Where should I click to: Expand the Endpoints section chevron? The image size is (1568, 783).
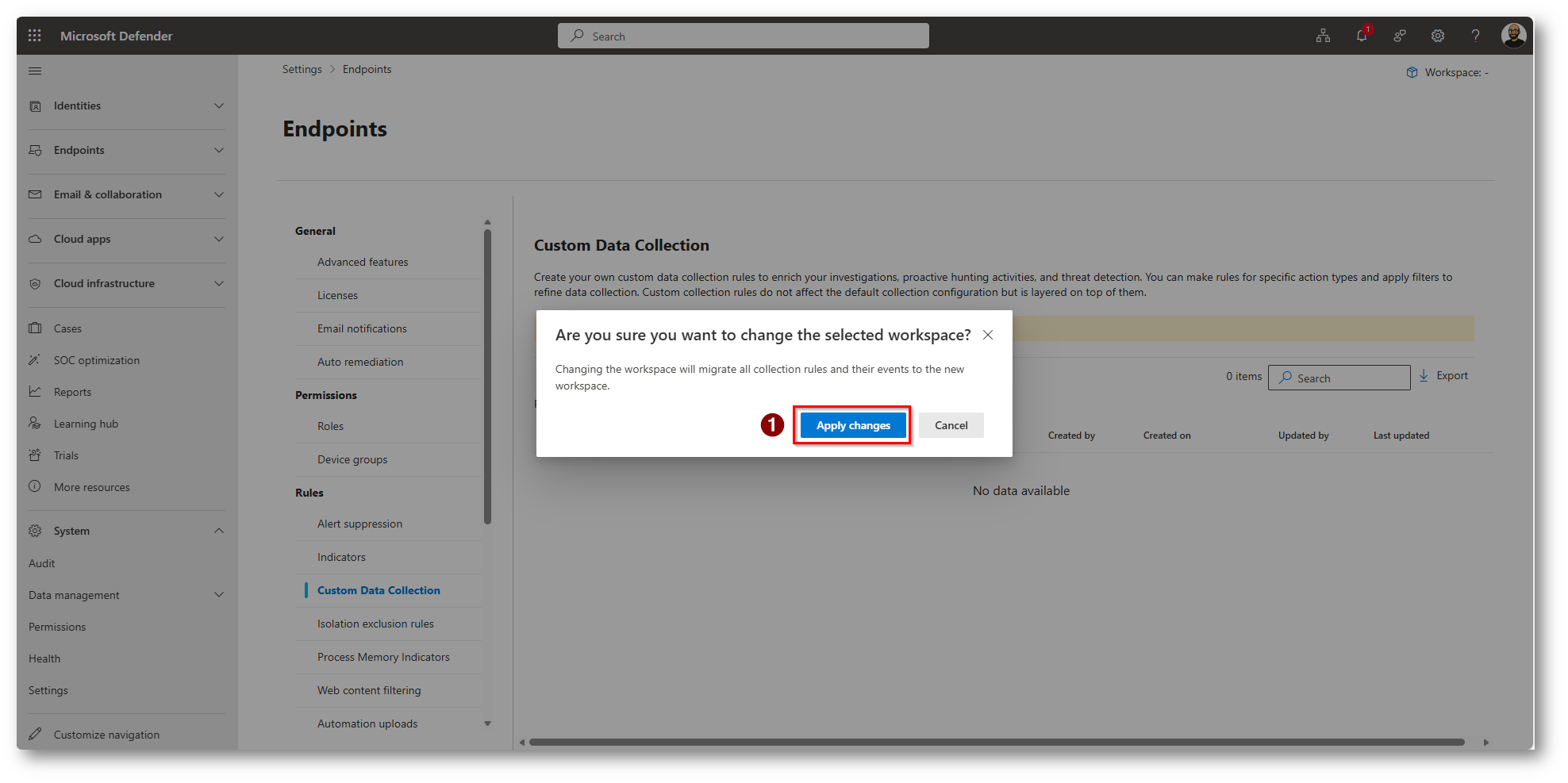pyautogui.click(x=219, y=151)
